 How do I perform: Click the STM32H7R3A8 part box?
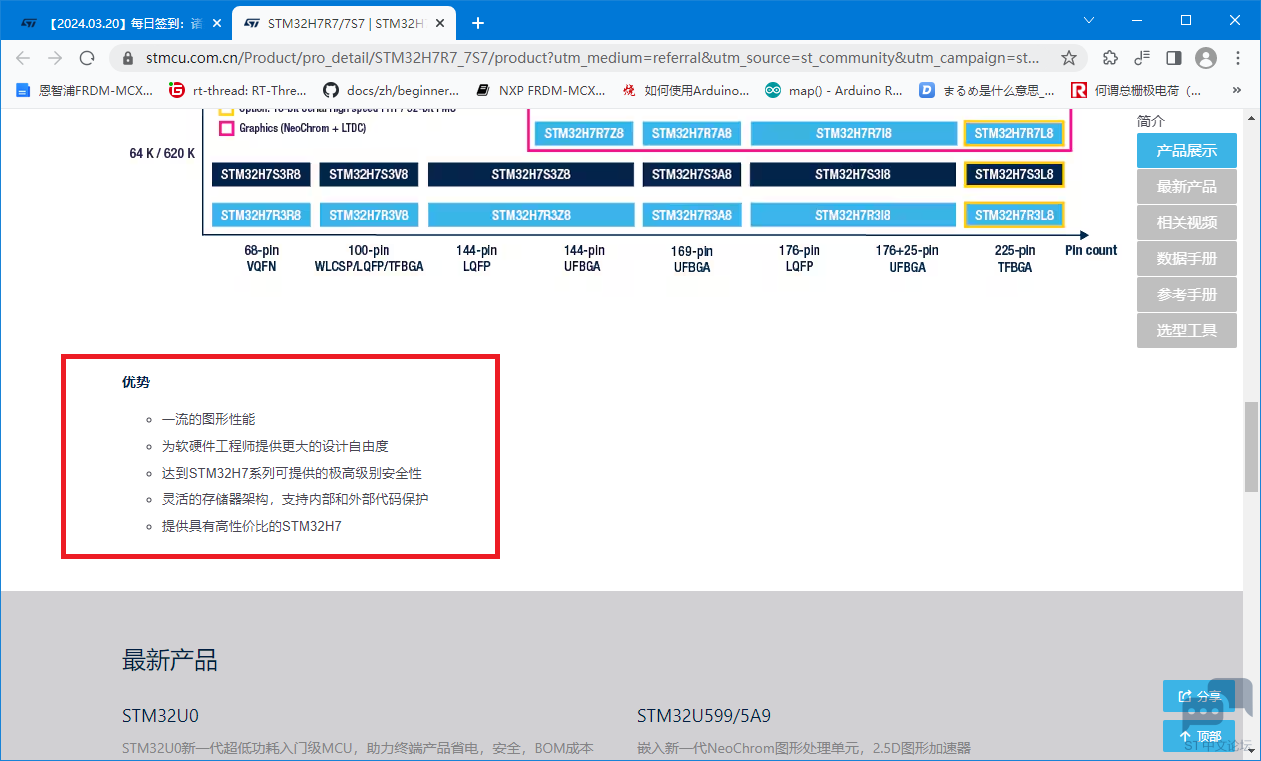coord(692,215)
